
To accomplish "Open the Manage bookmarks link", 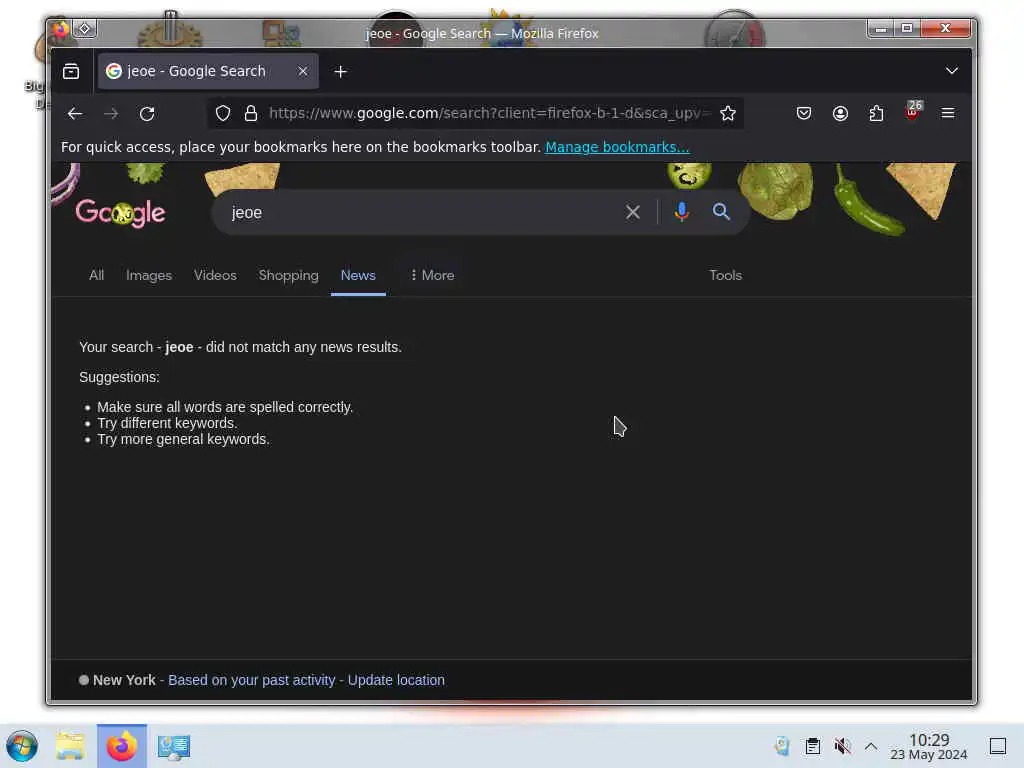I will coord(617,147).
